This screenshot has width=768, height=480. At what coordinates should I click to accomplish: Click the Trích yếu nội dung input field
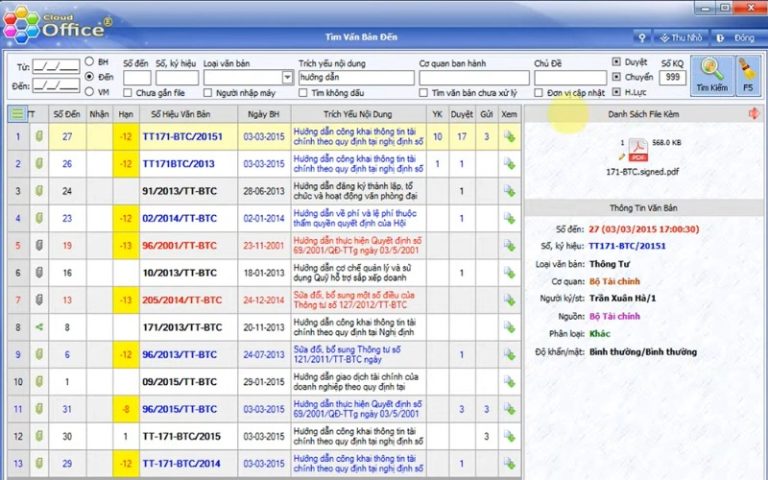[x=355, y=77]
